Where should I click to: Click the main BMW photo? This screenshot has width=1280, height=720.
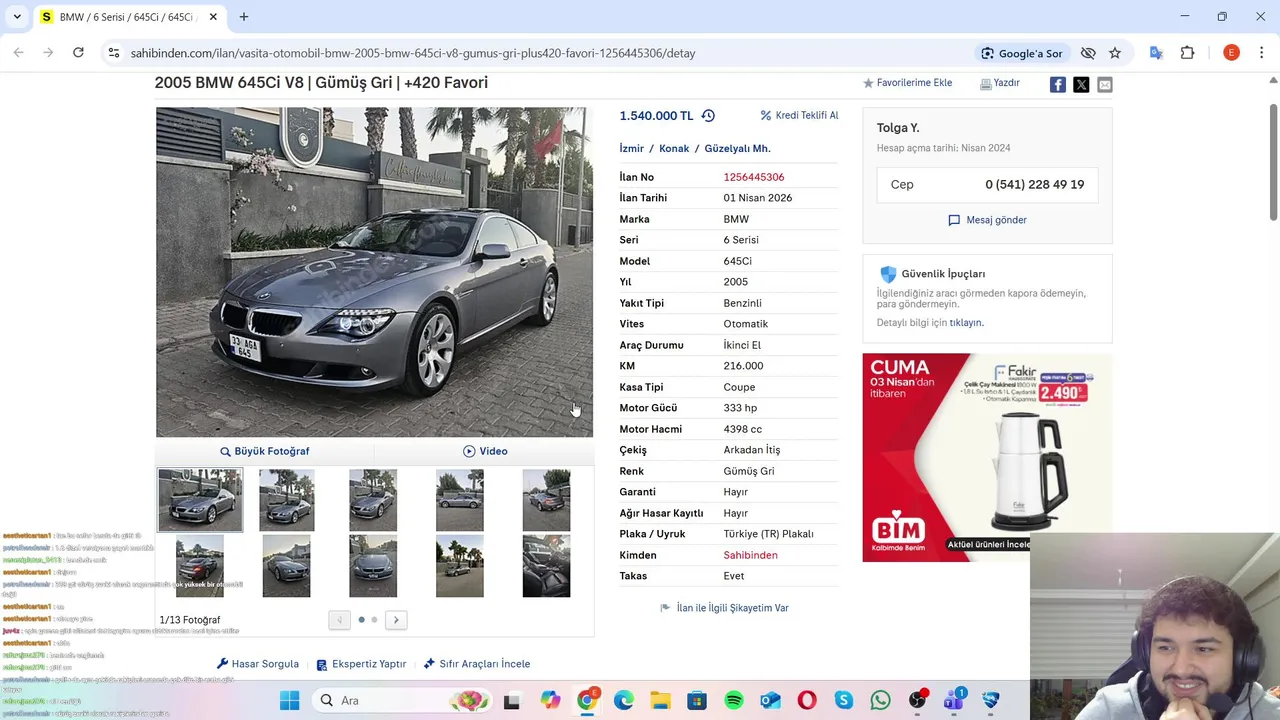pos(374,272)
